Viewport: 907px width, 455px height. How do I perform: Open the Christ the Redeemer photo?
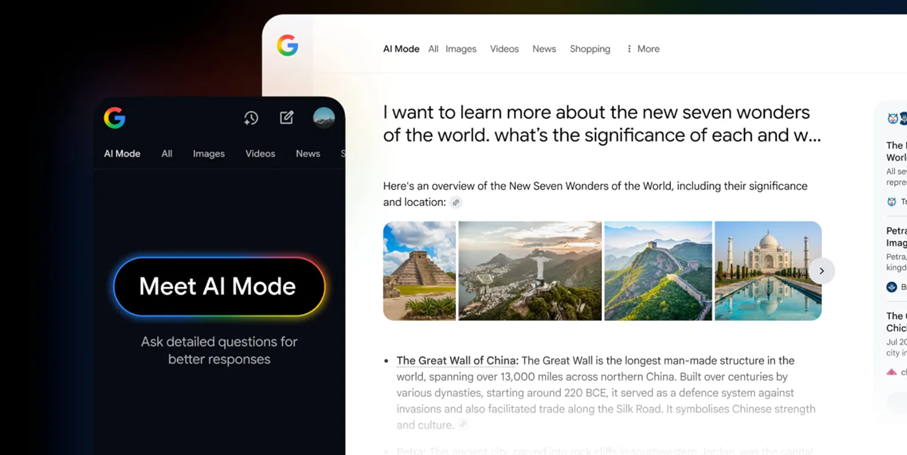pyautogui.click(x=530, y=271)
